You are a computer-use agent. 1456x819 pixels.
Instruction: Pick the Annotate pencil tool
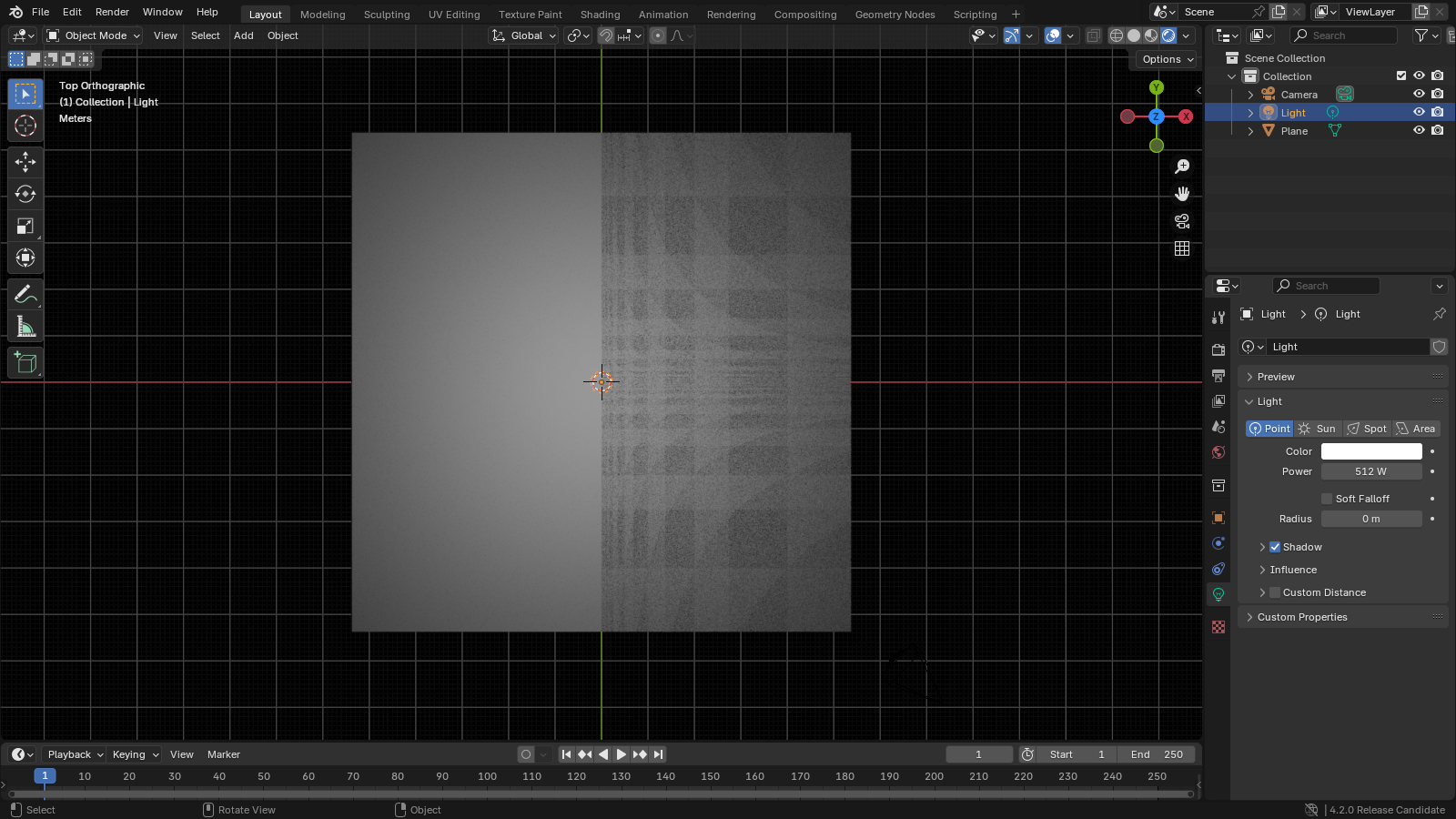[x=25, y=295]
